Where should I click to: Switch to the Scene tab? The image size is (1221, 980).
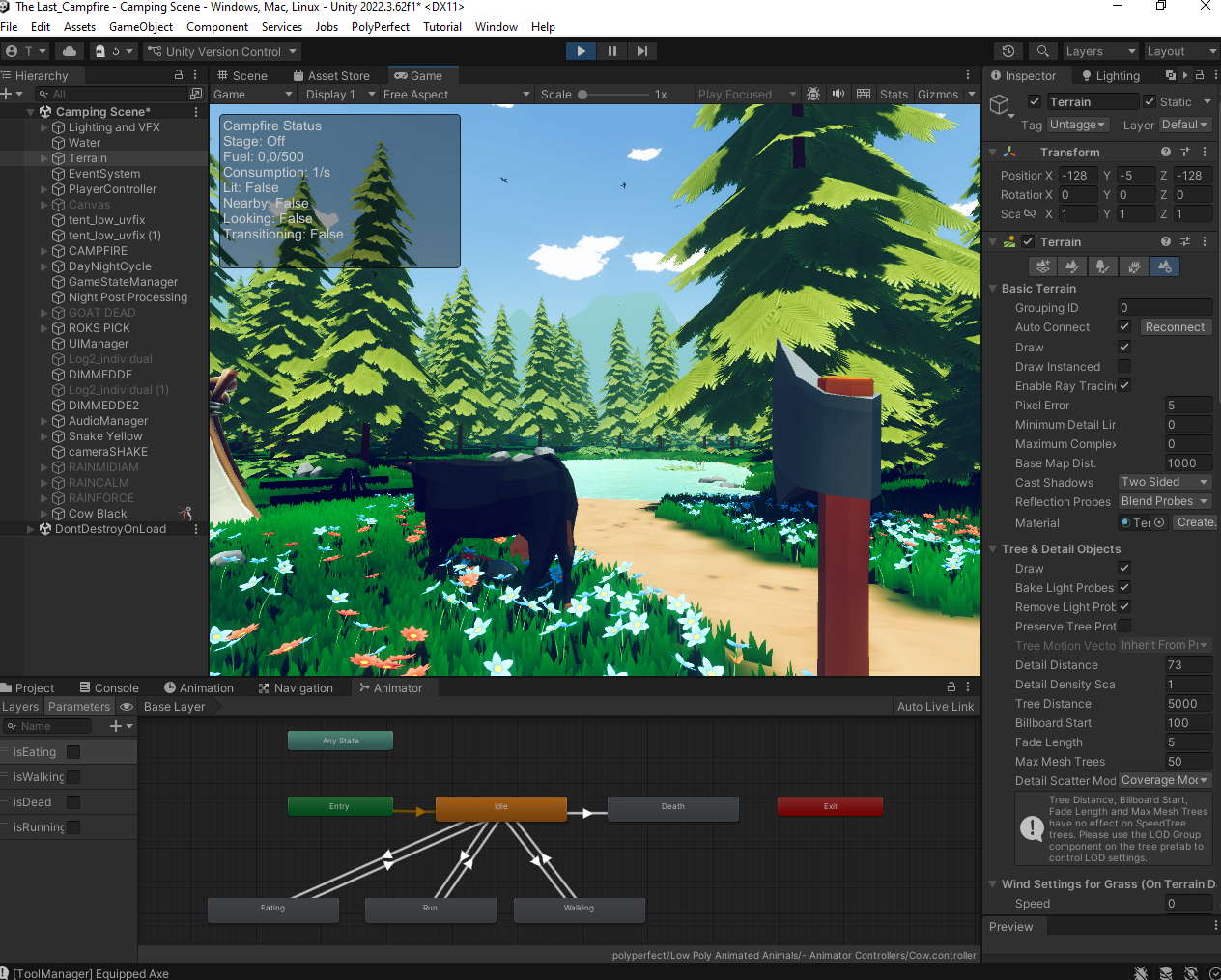pos(241,75)
